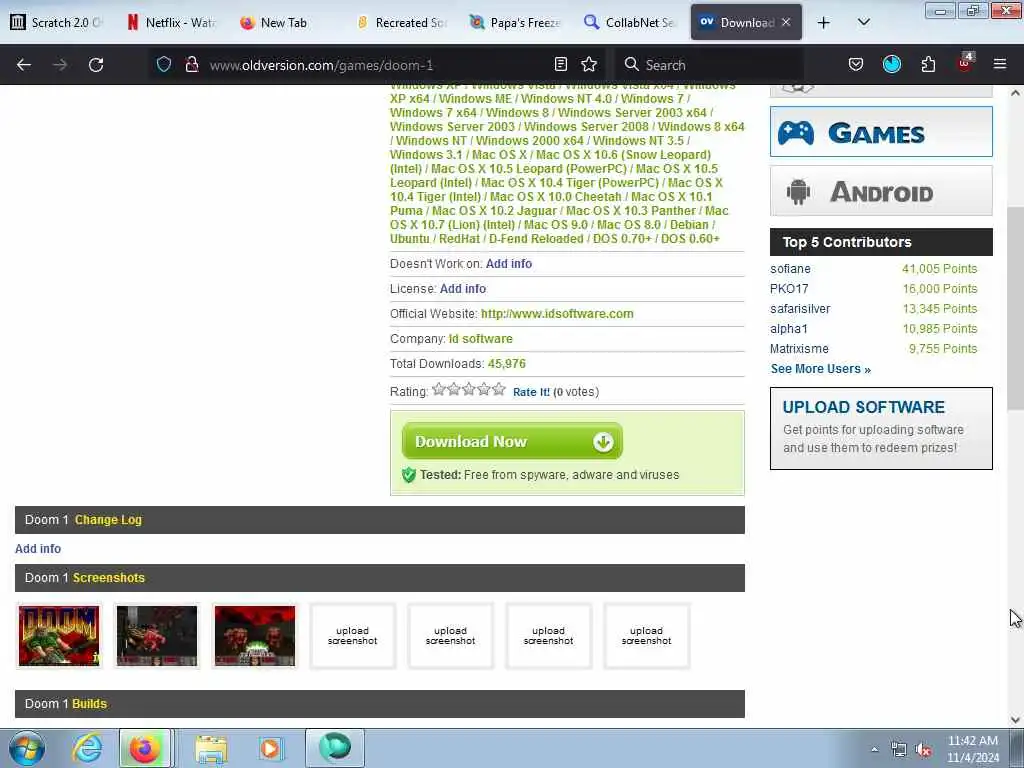Show hidden system tray icons
Image resolution: width=1024 pixels, height=768 pixels.
coord(874,749)
